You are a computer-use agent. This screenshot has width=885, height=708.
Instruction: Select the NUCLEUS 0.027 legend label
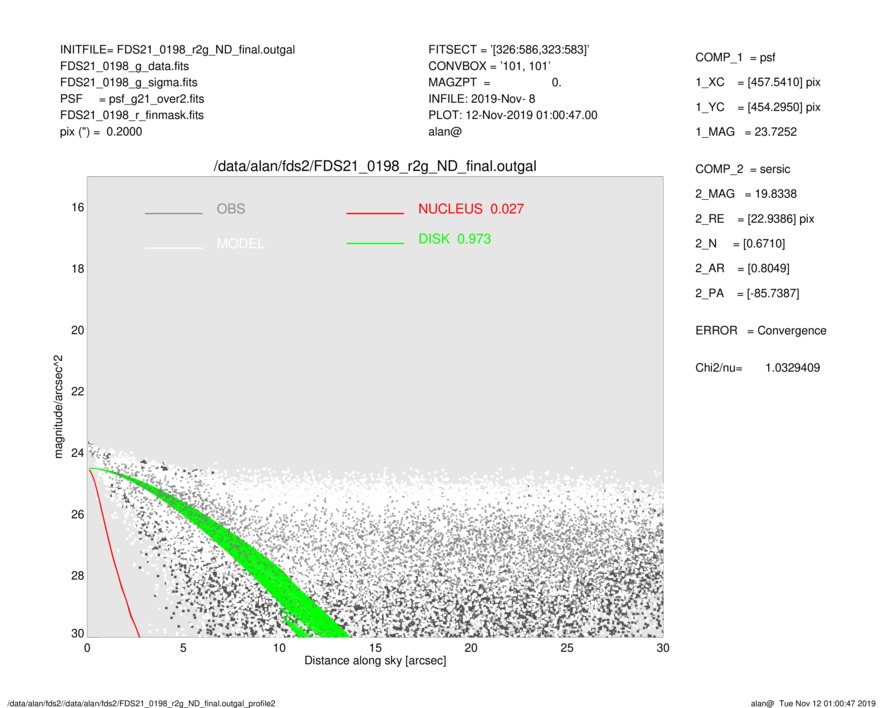tap(471, 209)
